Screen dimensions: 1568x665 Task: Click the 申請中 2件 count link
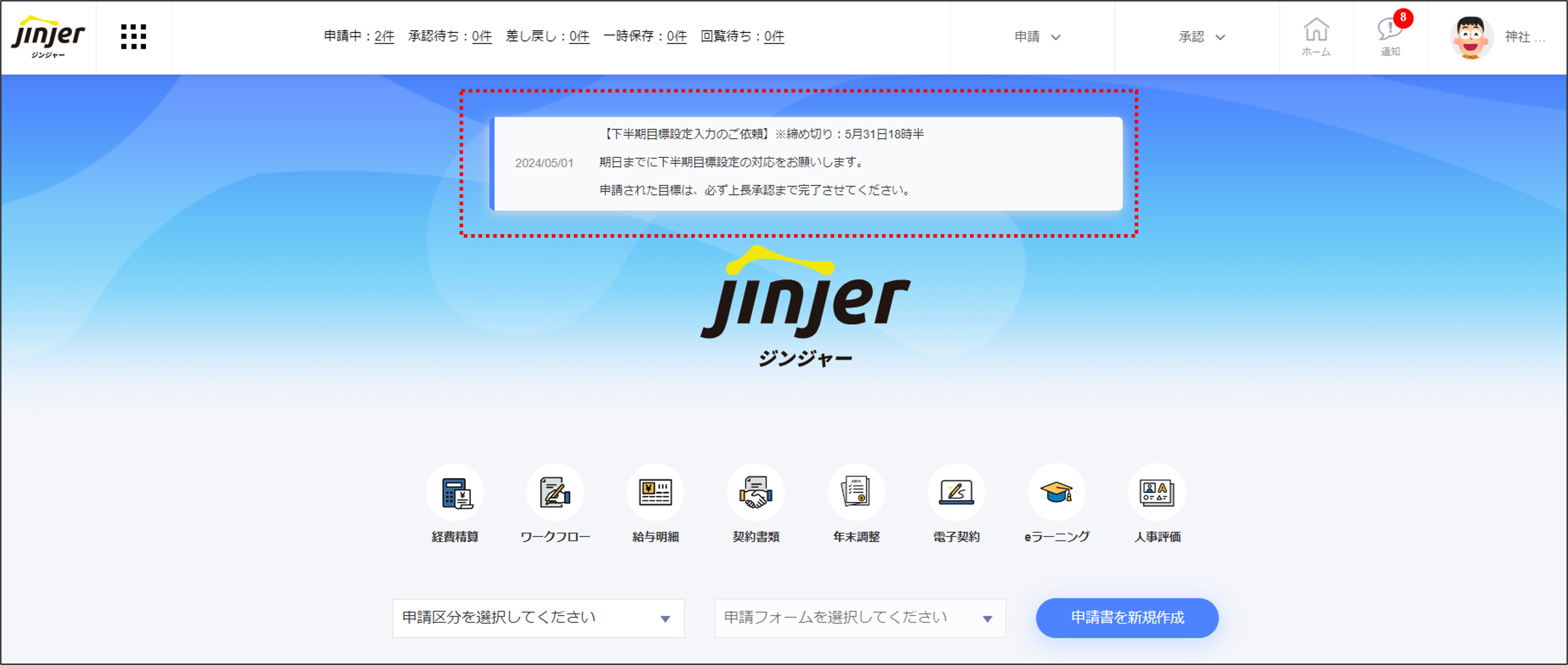click(384, 37)
